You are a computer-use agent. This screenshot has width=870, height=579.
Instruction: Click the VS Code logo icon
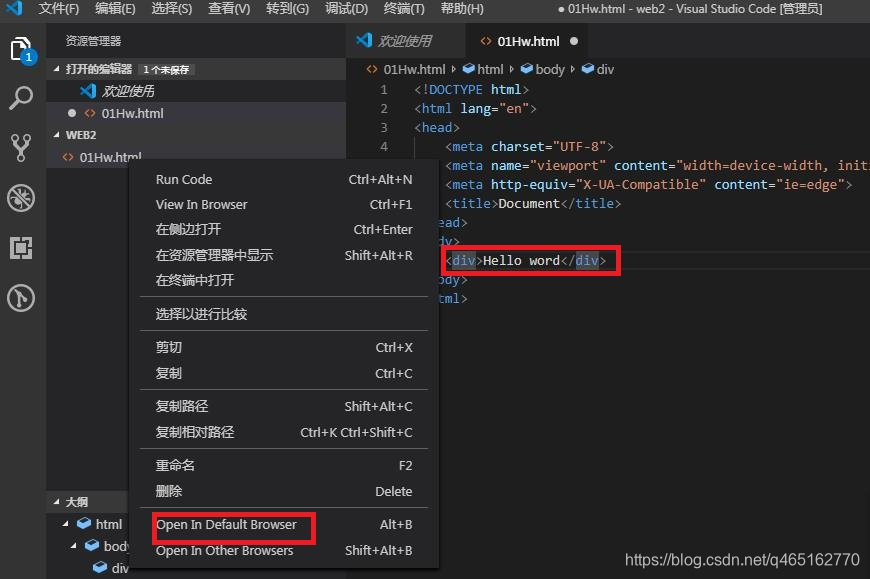click(x=13, y=10)
